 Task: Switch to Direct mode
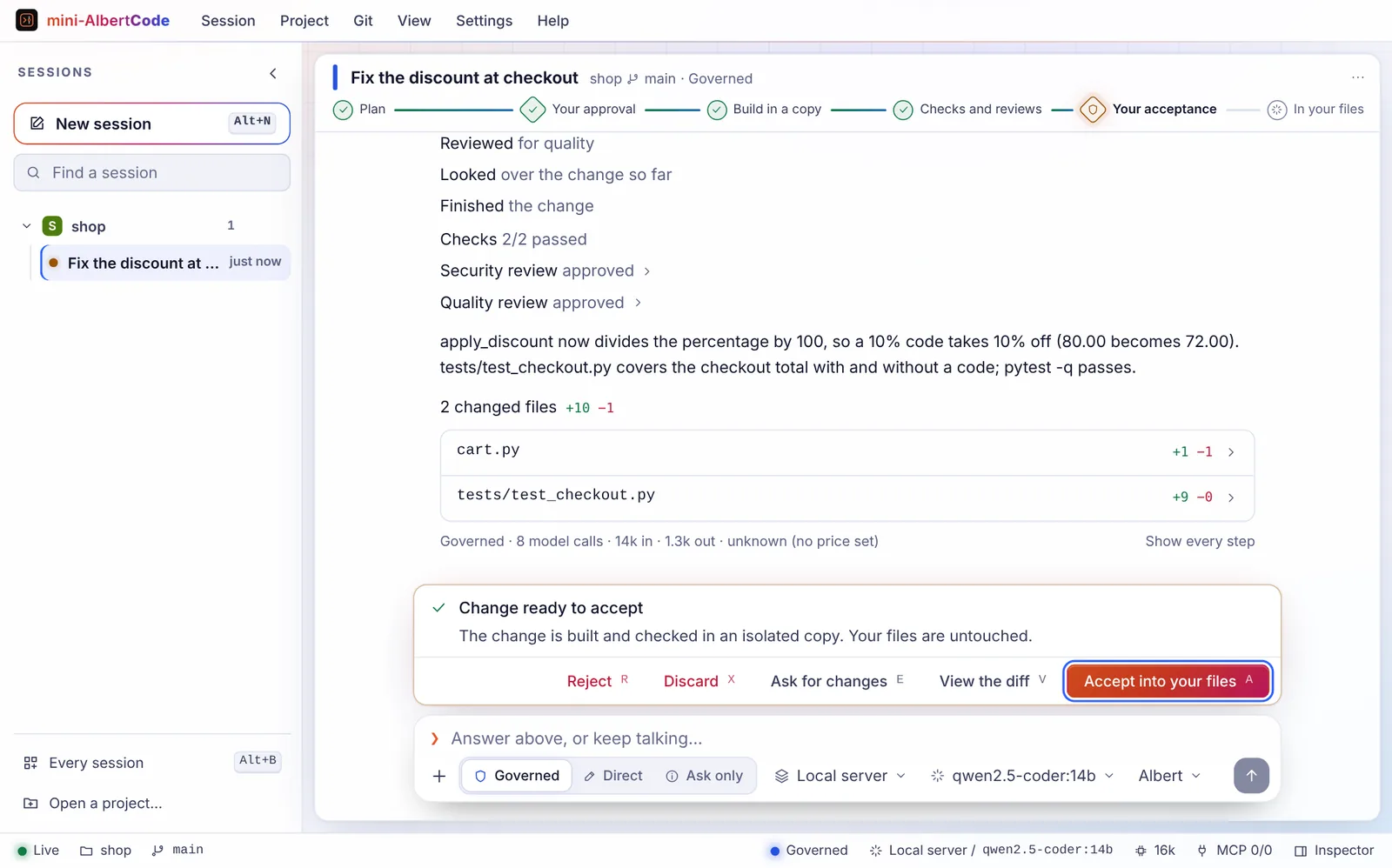tap(613, 776)
